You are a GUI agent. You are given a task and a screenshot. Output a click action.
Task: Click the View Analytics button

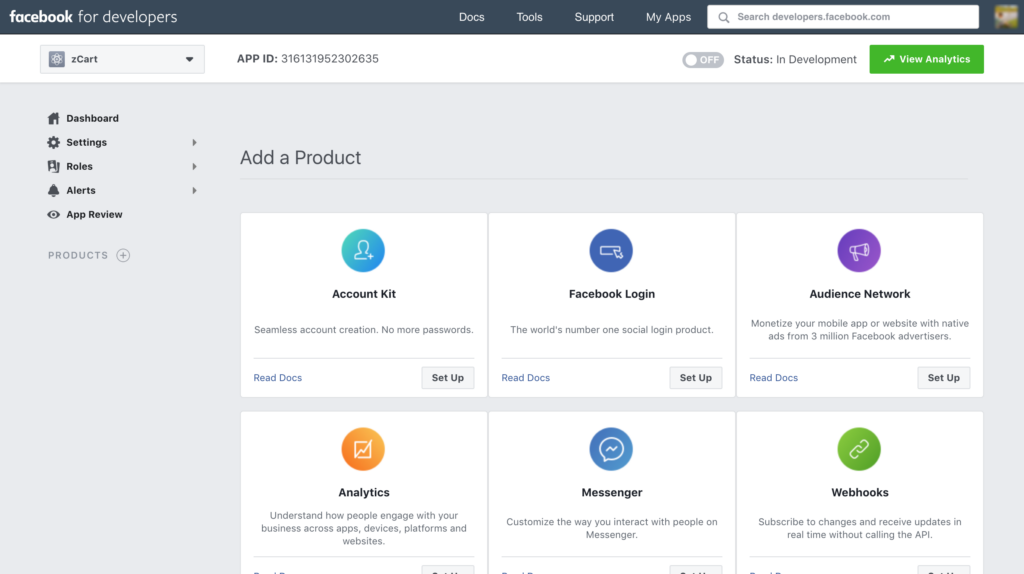pos(926,59)
